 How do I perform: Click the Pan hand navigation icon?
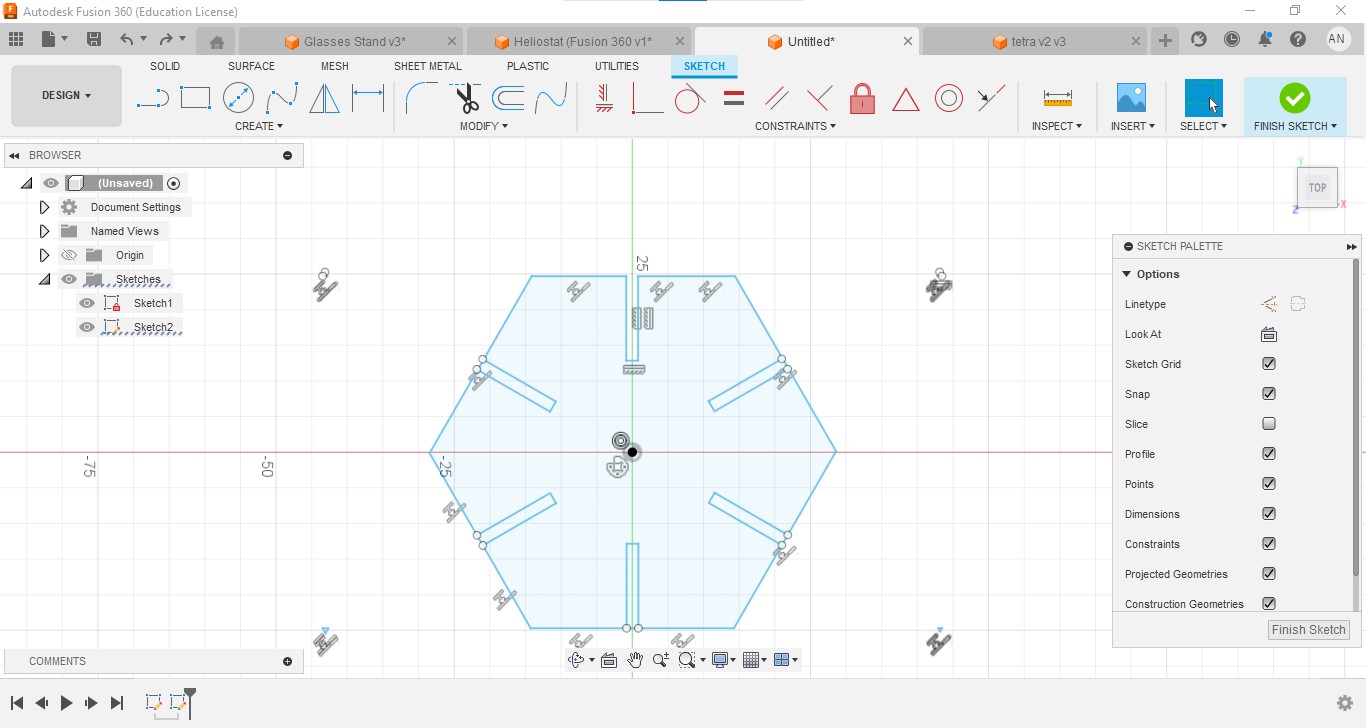pos(635,660)
